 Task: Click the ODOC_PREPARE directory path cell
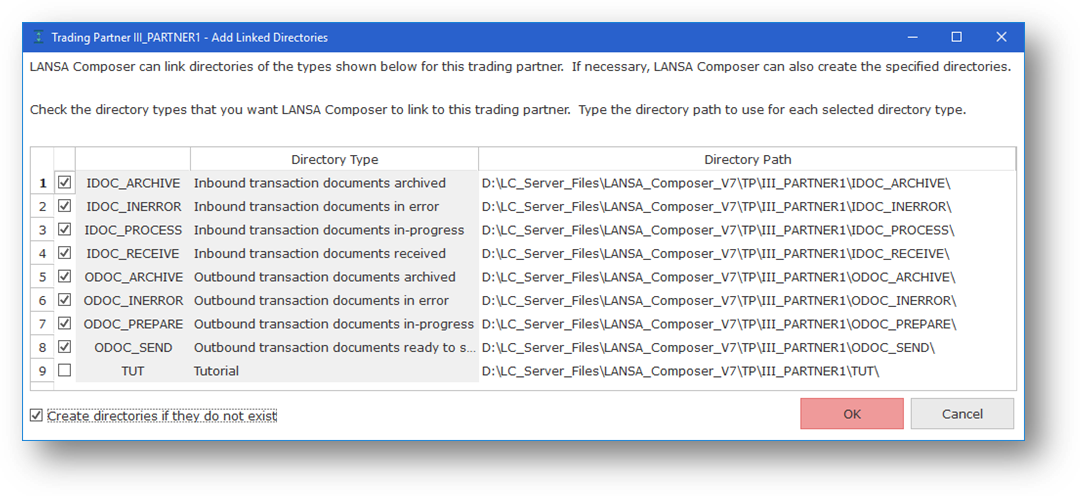(719, 324)
